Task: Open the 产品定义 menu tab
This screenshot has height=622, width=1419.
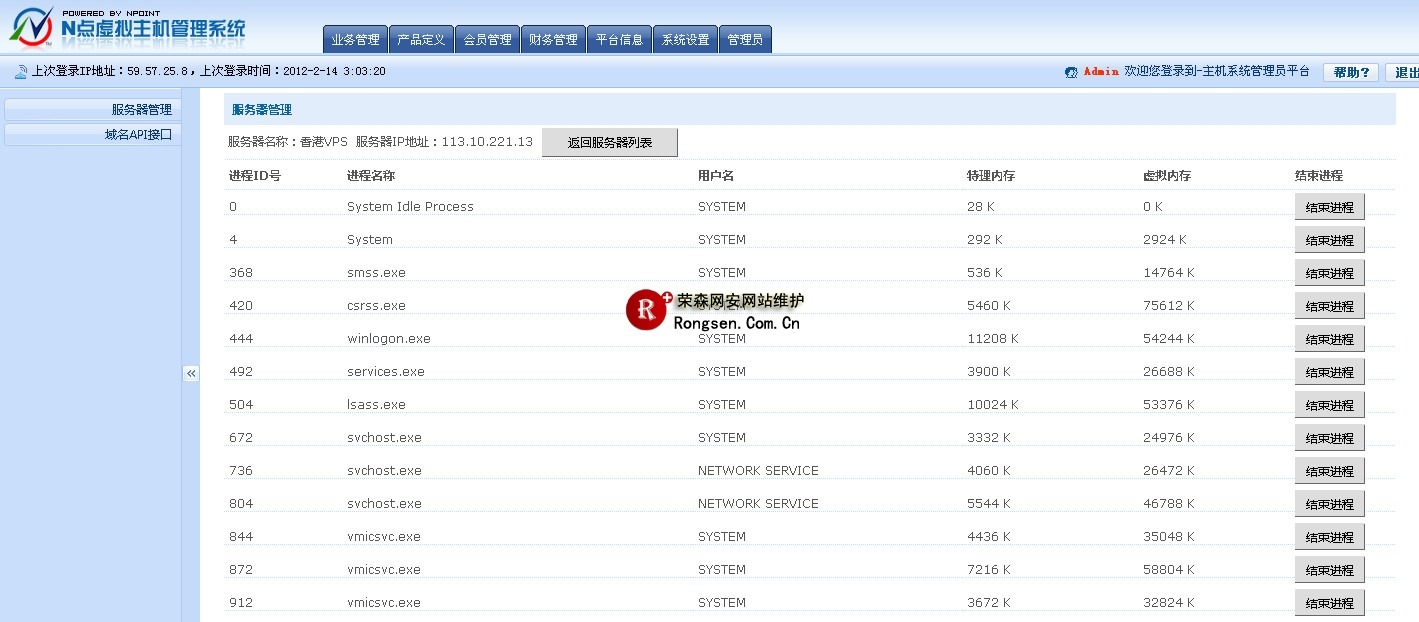Action: pos(421,40)
